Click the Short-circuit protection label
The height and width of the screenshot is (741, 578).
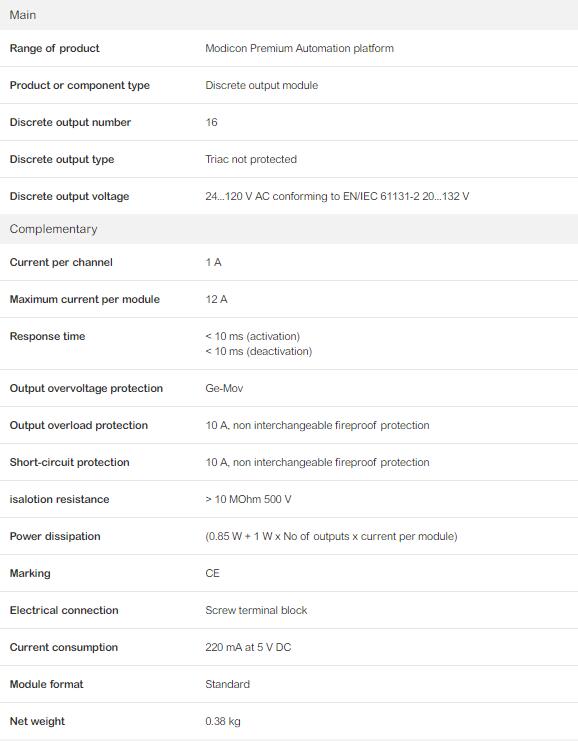point(69,462)
